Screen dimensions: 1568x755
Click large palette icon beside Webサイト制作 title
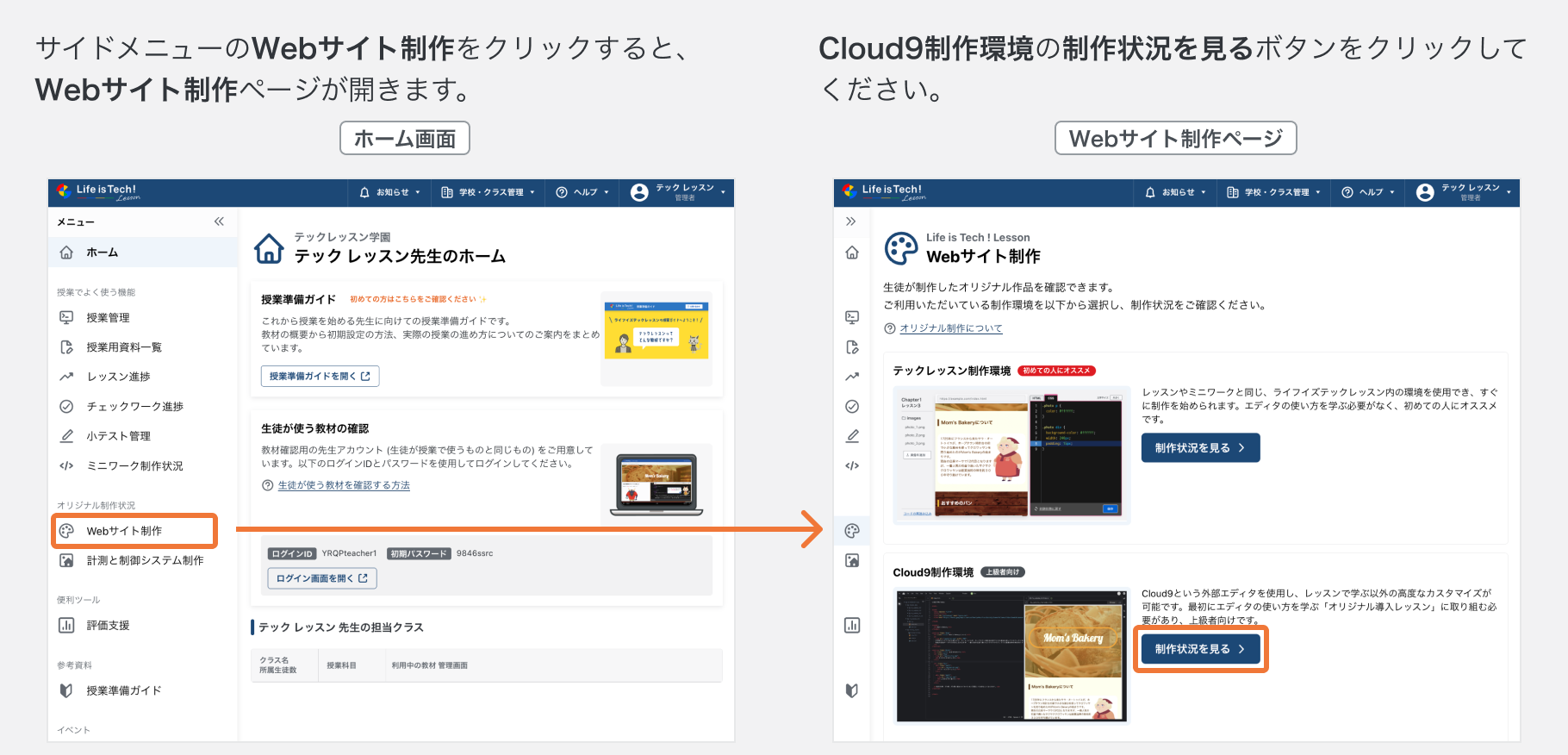(x=901, y=248)
